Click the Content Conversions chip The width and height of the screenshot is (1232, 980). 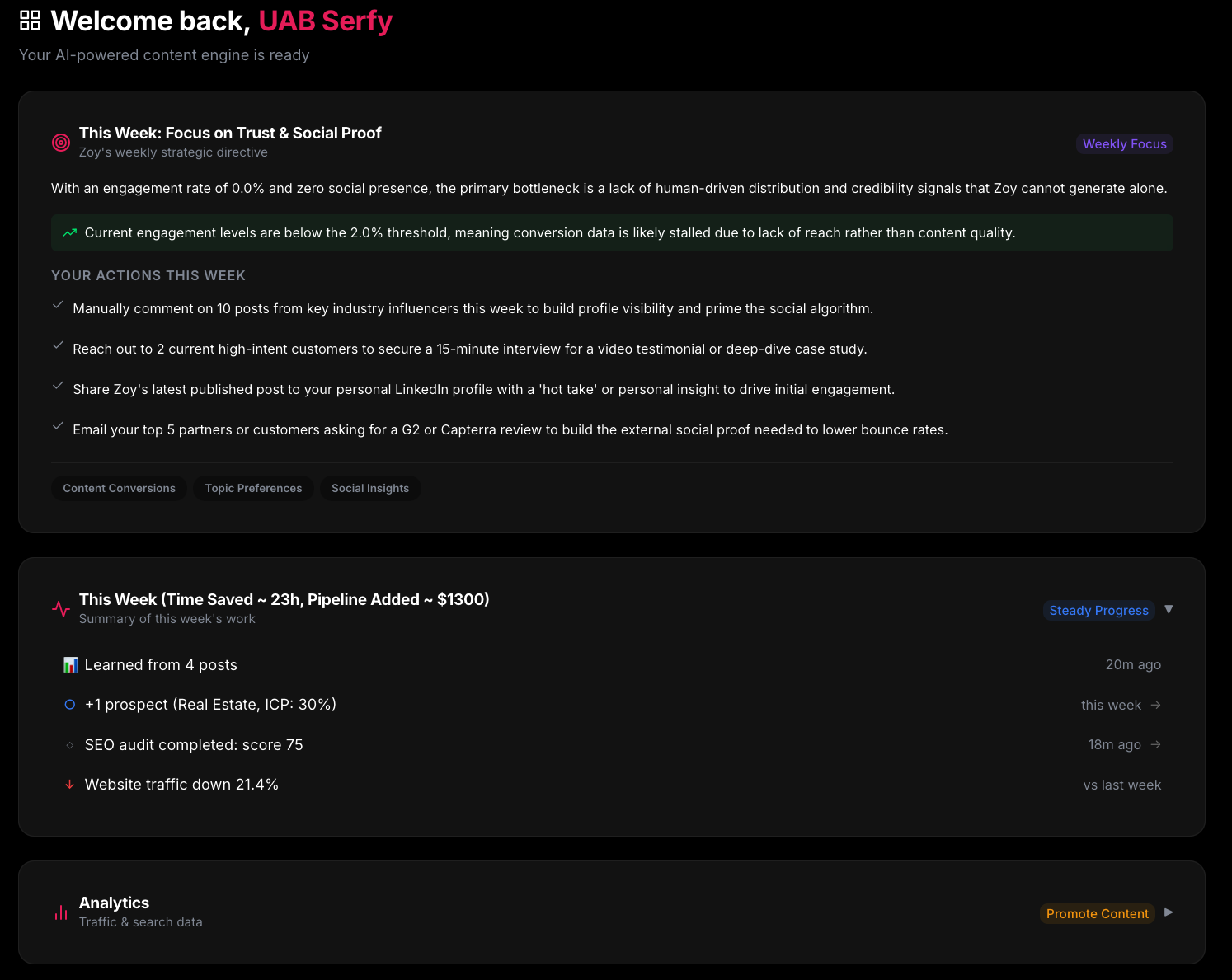click(118, 488)
